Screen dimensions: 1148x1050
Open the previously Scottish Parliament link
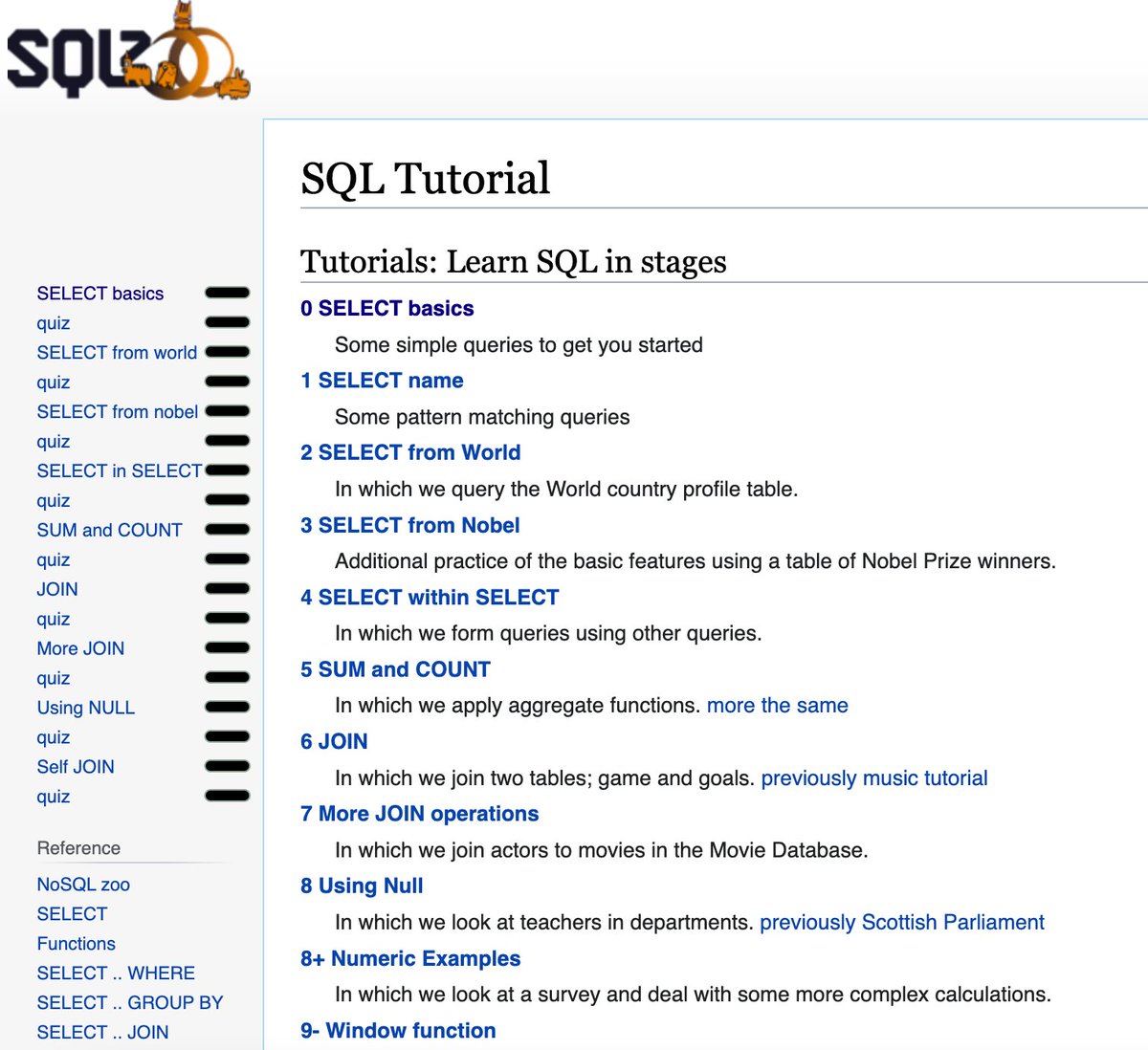[901, 922]
